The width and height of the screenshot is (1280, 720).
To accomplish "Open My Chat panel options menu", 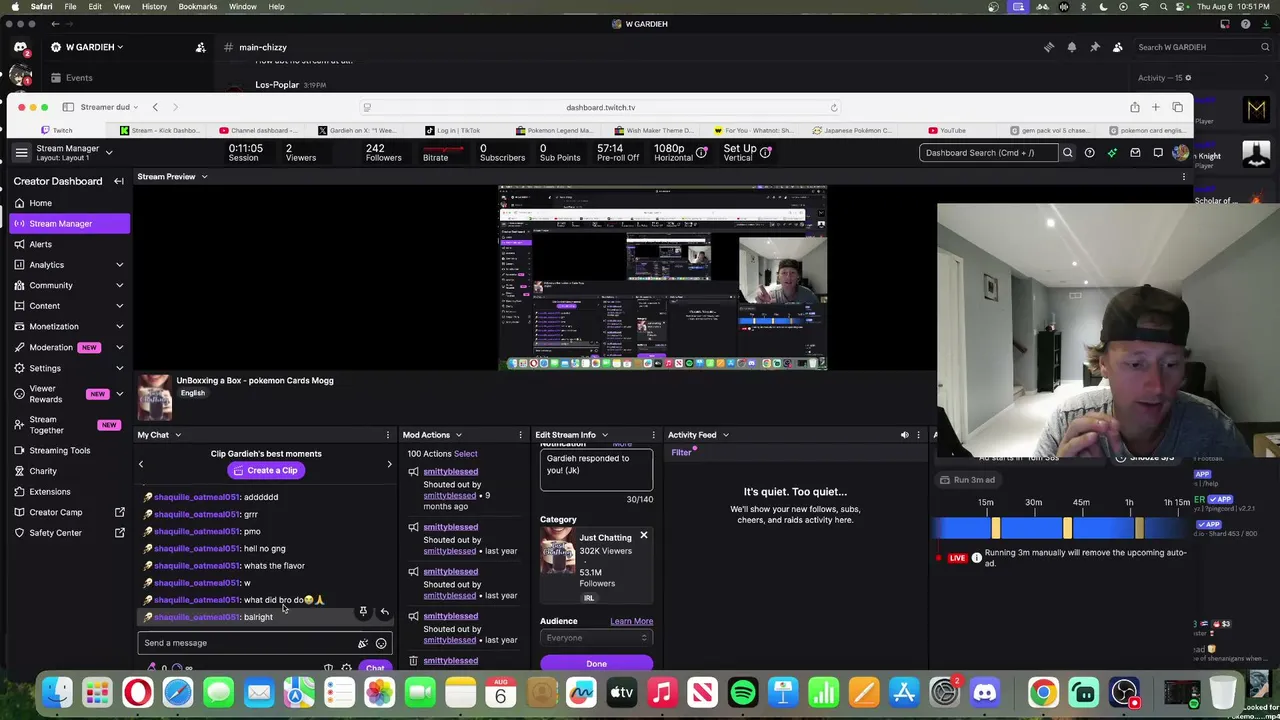I will [x=388, y=435].
